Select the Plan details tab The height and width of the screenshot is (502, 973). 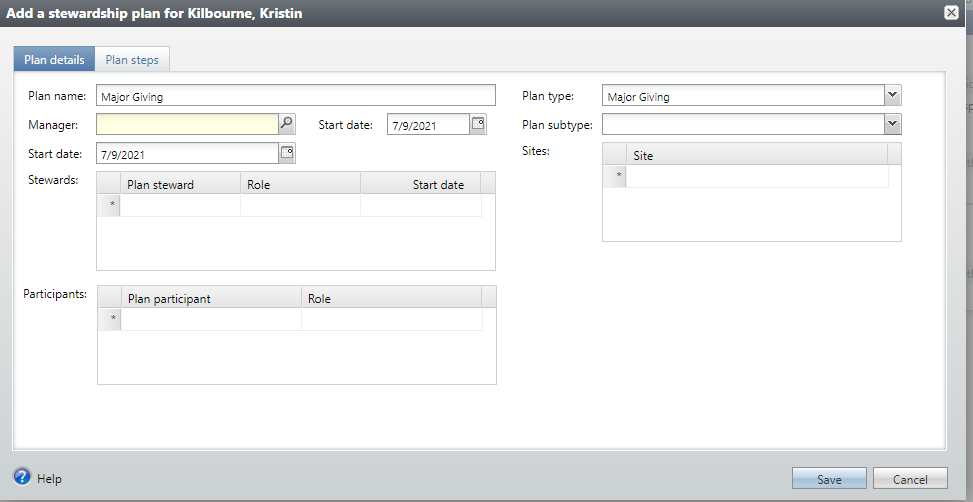[54, 60]
